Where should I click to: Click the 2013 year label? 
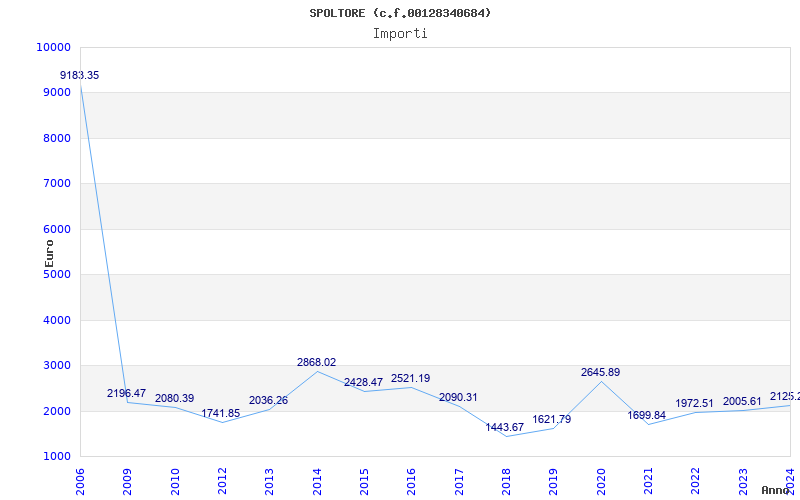tap(269, 482)
